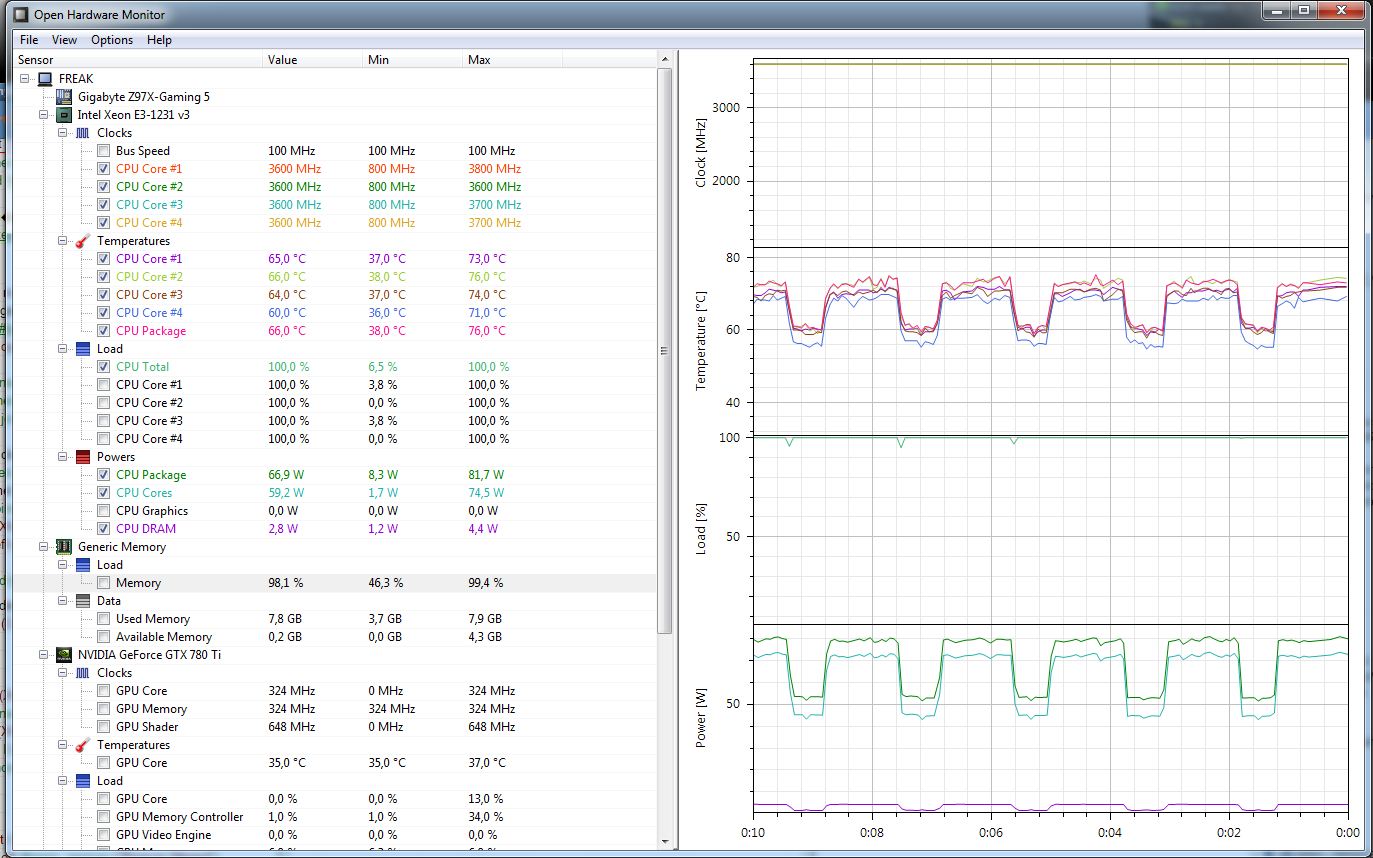This screenshot has height=858, width=1373.
Task: Click the GPU Temperatures thermometer icon
Action: pyautogui.click(x=83, y=745)
